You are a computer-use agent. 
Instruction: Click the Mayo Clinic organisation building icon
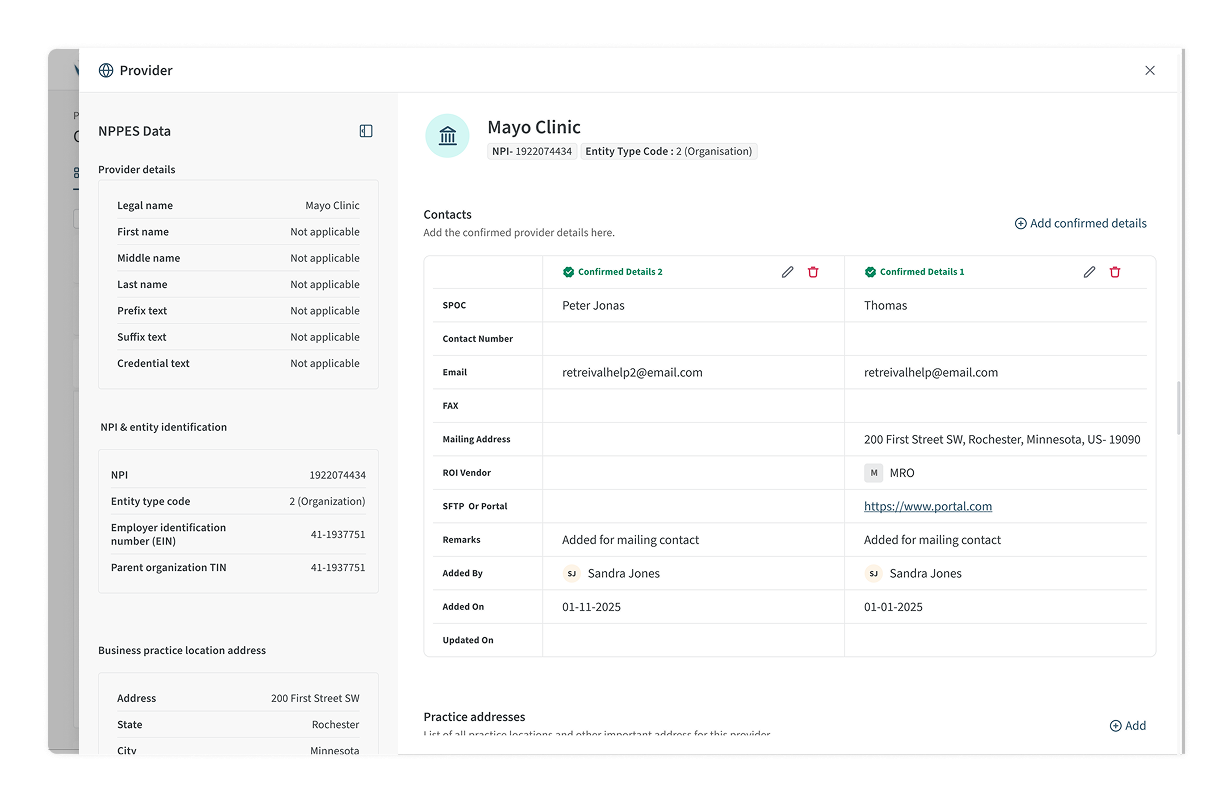tap(447, 136)
